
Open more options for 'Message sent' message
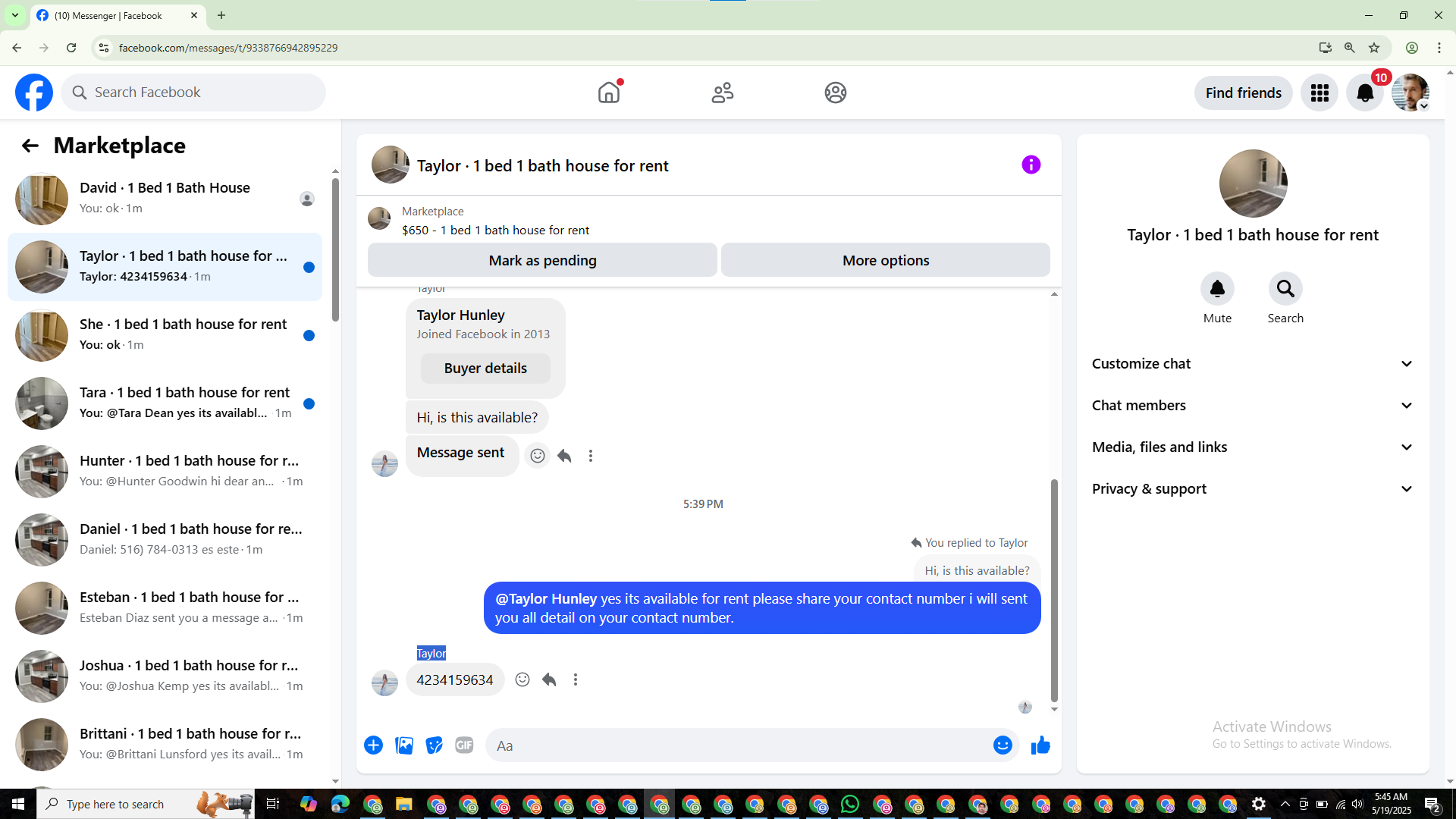pyautogui.click(x=591, y=456)
